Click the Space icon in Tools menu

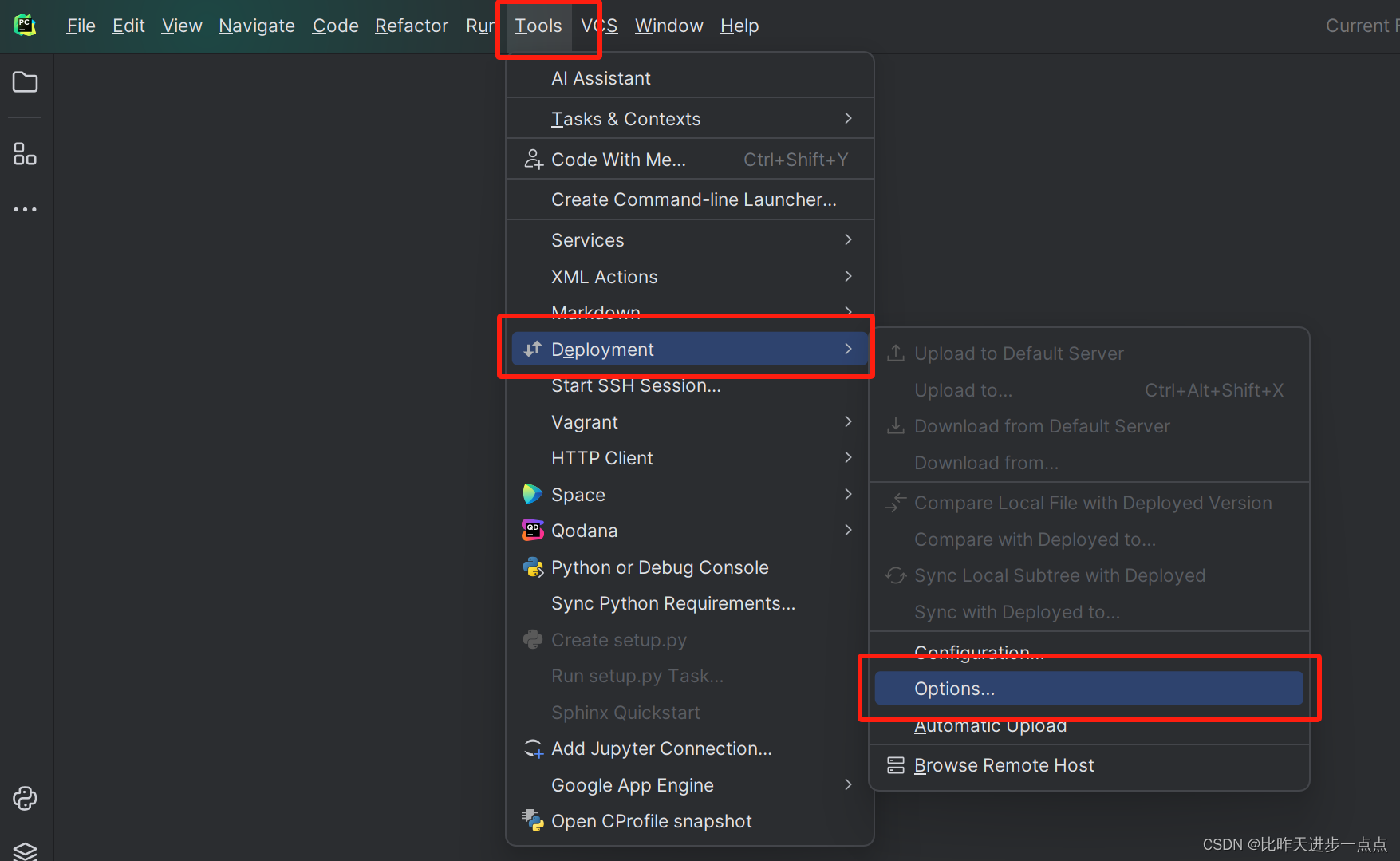532,494
